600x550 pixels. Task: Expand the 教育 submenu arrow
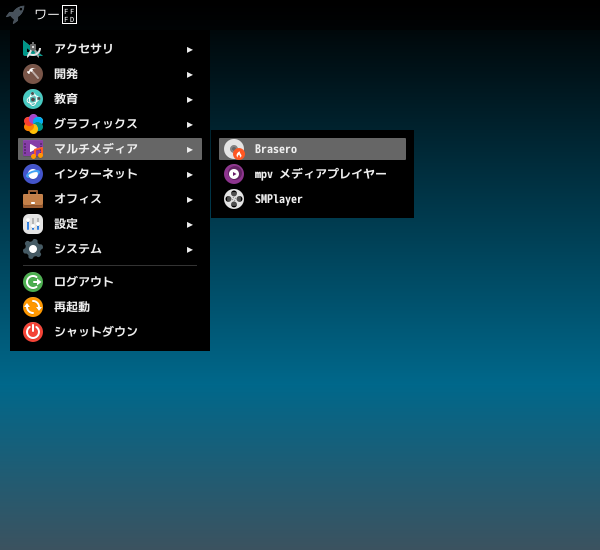189,100
